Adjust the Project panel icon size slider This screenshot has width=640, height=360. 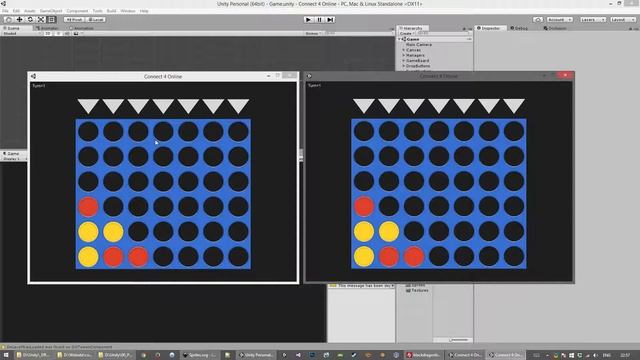tap(458, 340)
